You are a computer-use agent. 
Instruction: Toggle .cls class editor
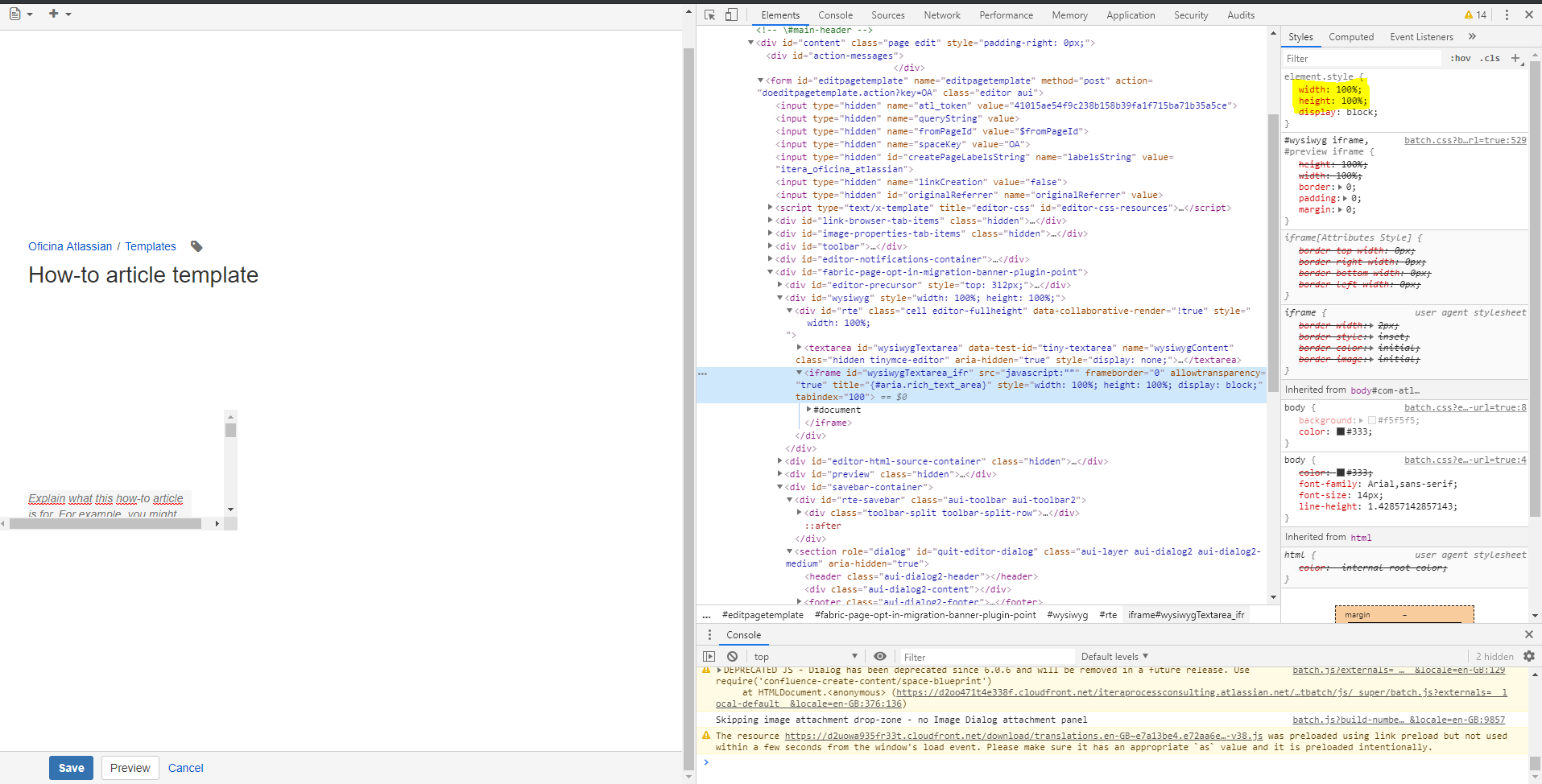[1490, 58]
